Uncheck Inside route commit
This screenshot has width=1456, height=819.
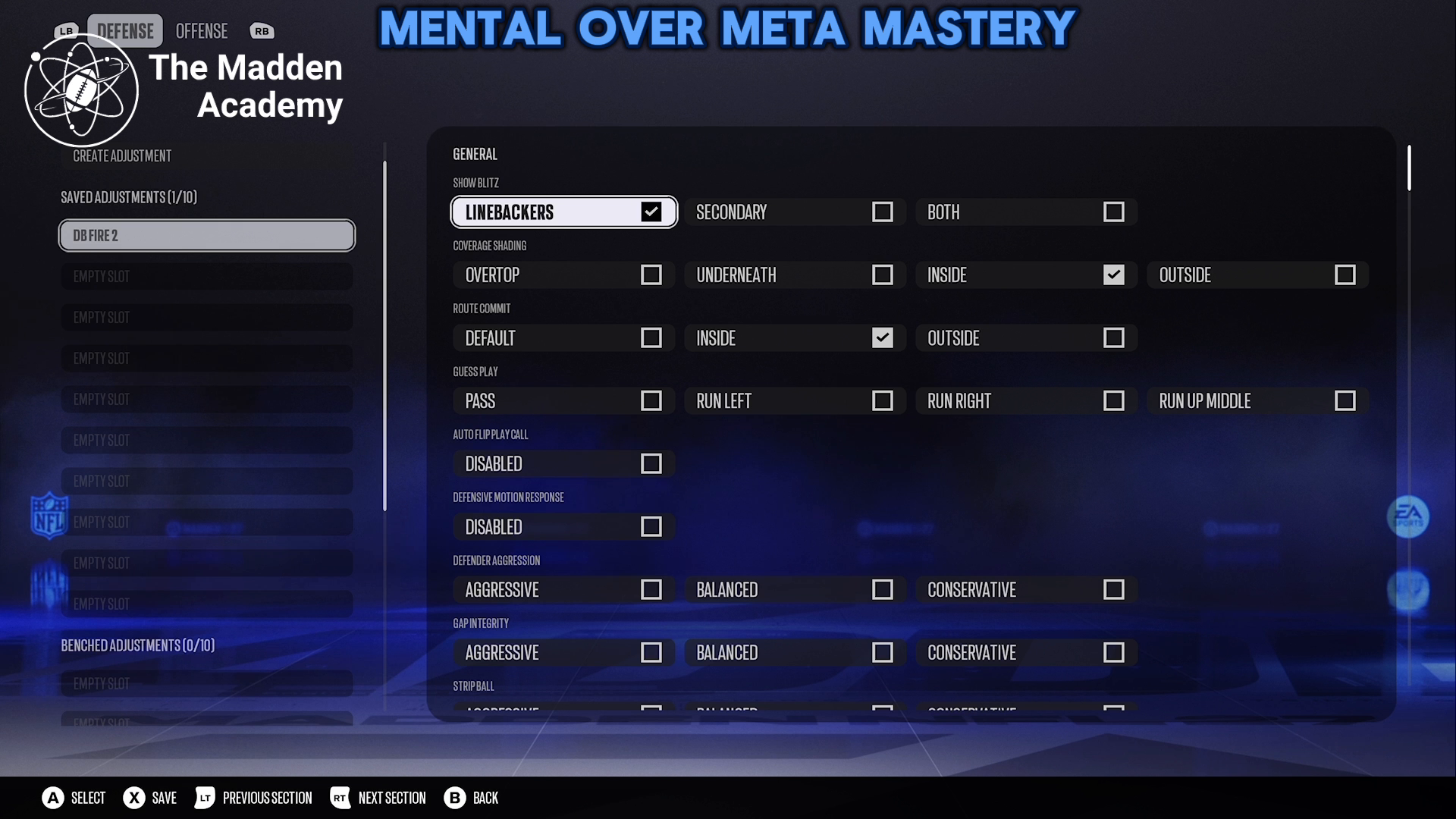click(795, 338)
